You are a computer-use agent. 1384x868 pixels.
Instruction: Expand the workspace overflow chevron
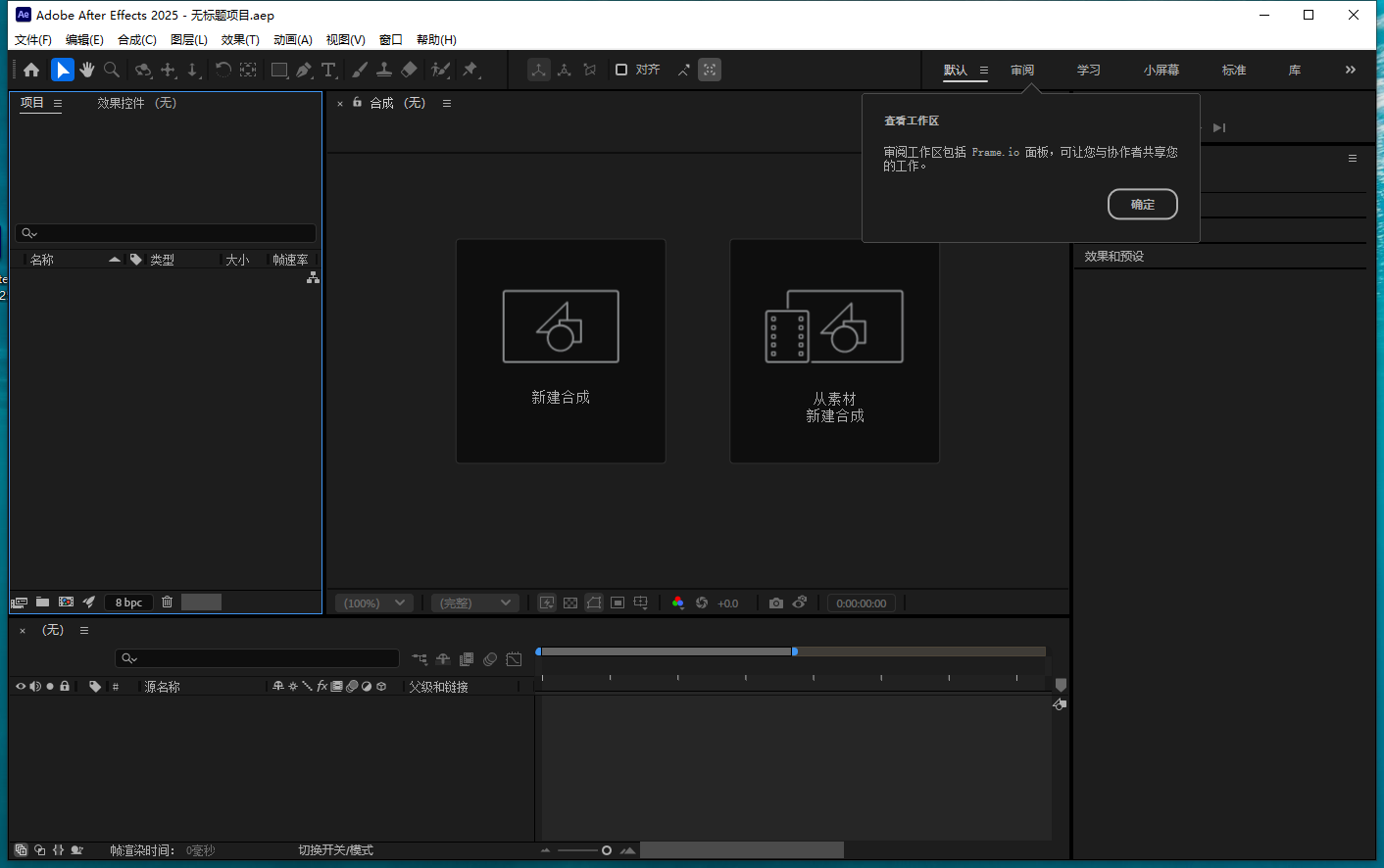click(x=1351, y=71)
